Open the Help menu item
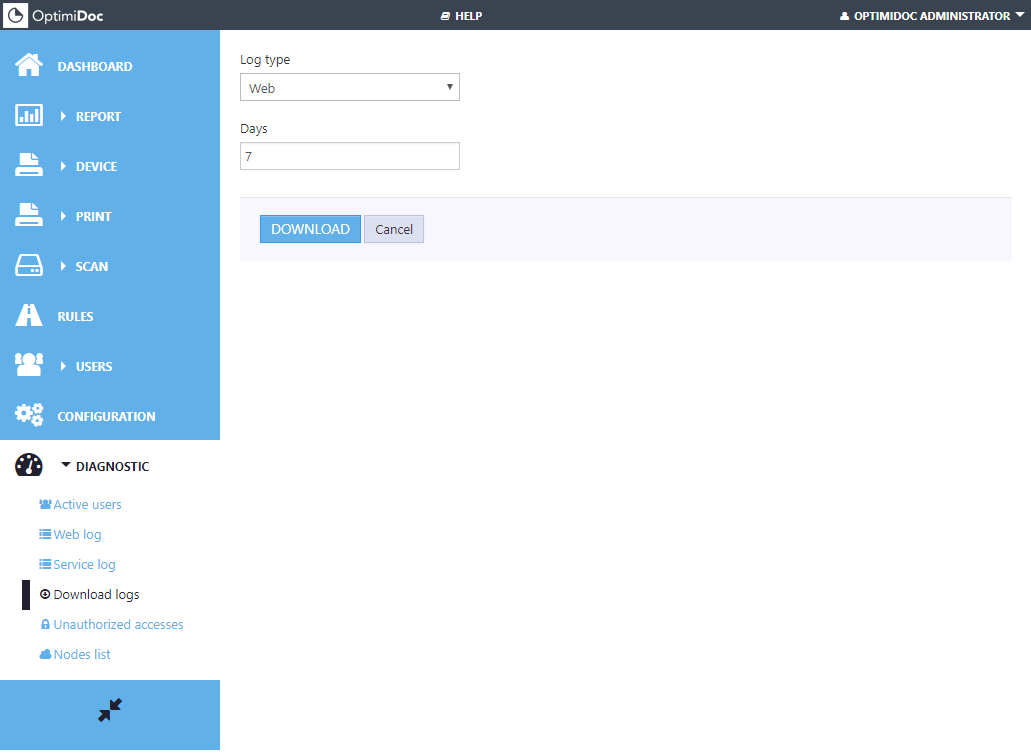This screenshot has width=1031, height=753. click(x=462, y=16)
